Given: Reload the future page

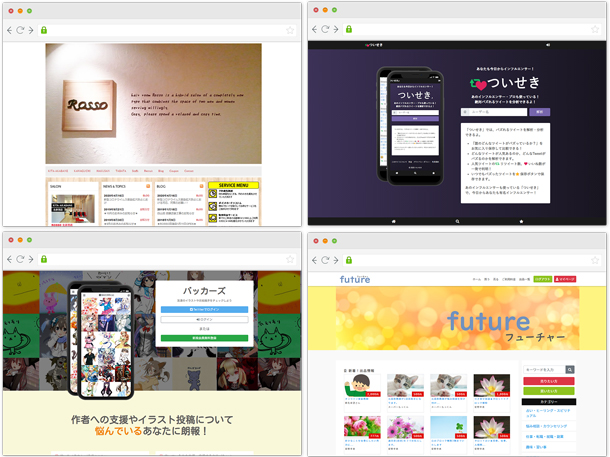Looking at the screenshot, I should click(x=325, y=260).
